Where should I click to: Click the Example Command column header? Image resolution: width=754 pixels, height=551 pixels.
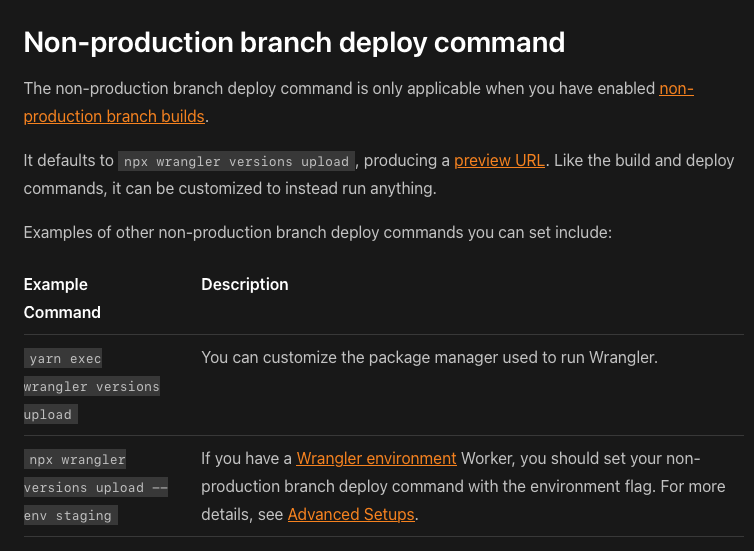(x=62, y=298)
